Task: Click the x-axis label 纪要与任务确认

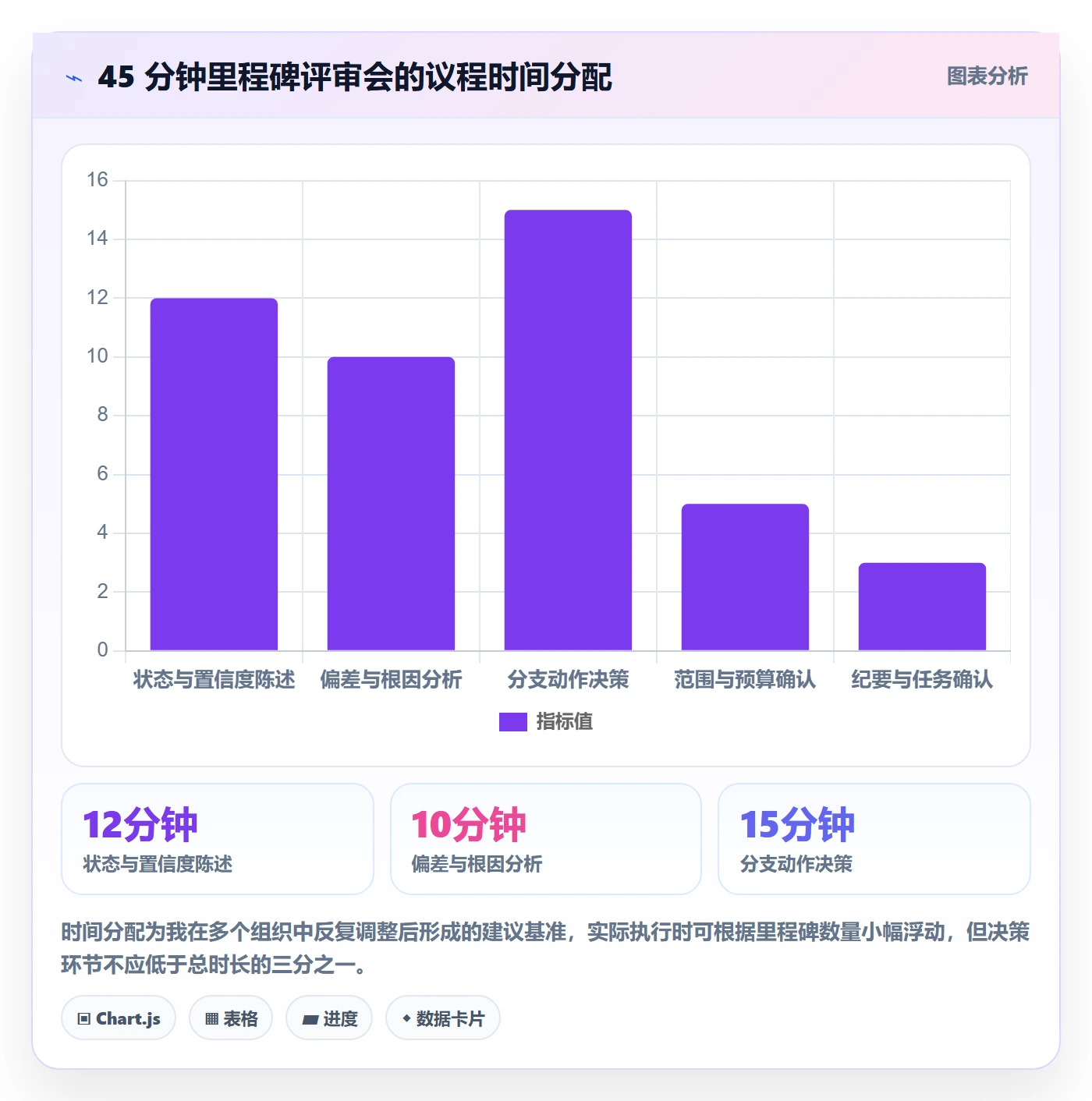Action: 922,680
